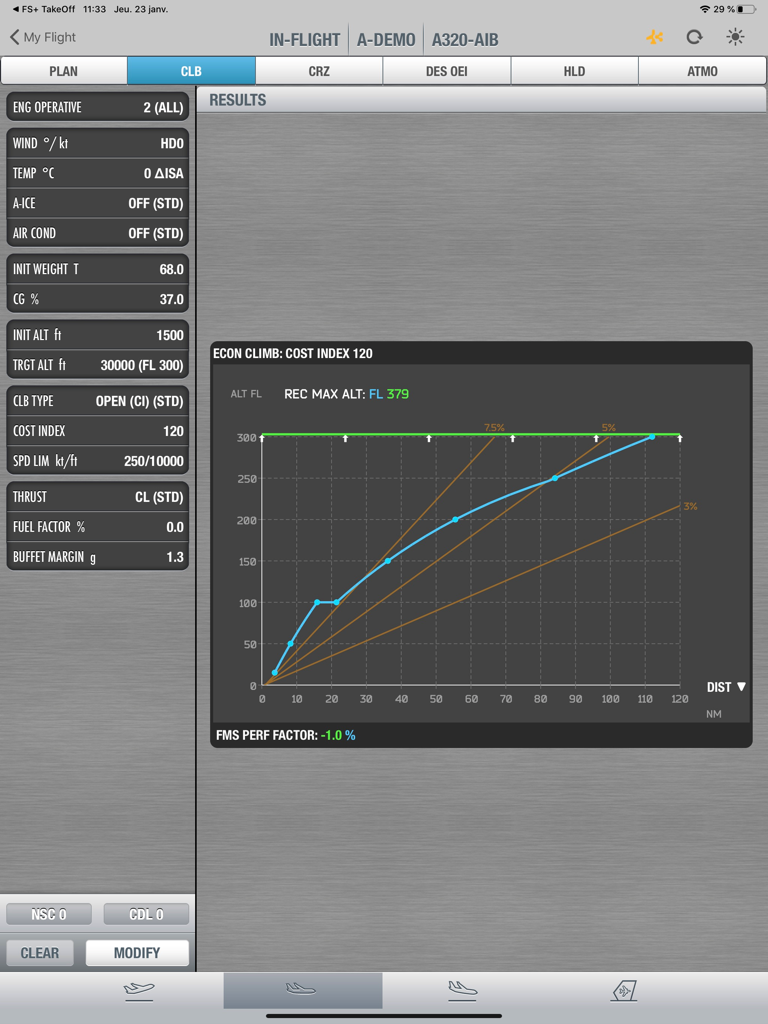Select the climb curve point at FL 150
The height and width of the screenshot is (1024, 768).
388,561
